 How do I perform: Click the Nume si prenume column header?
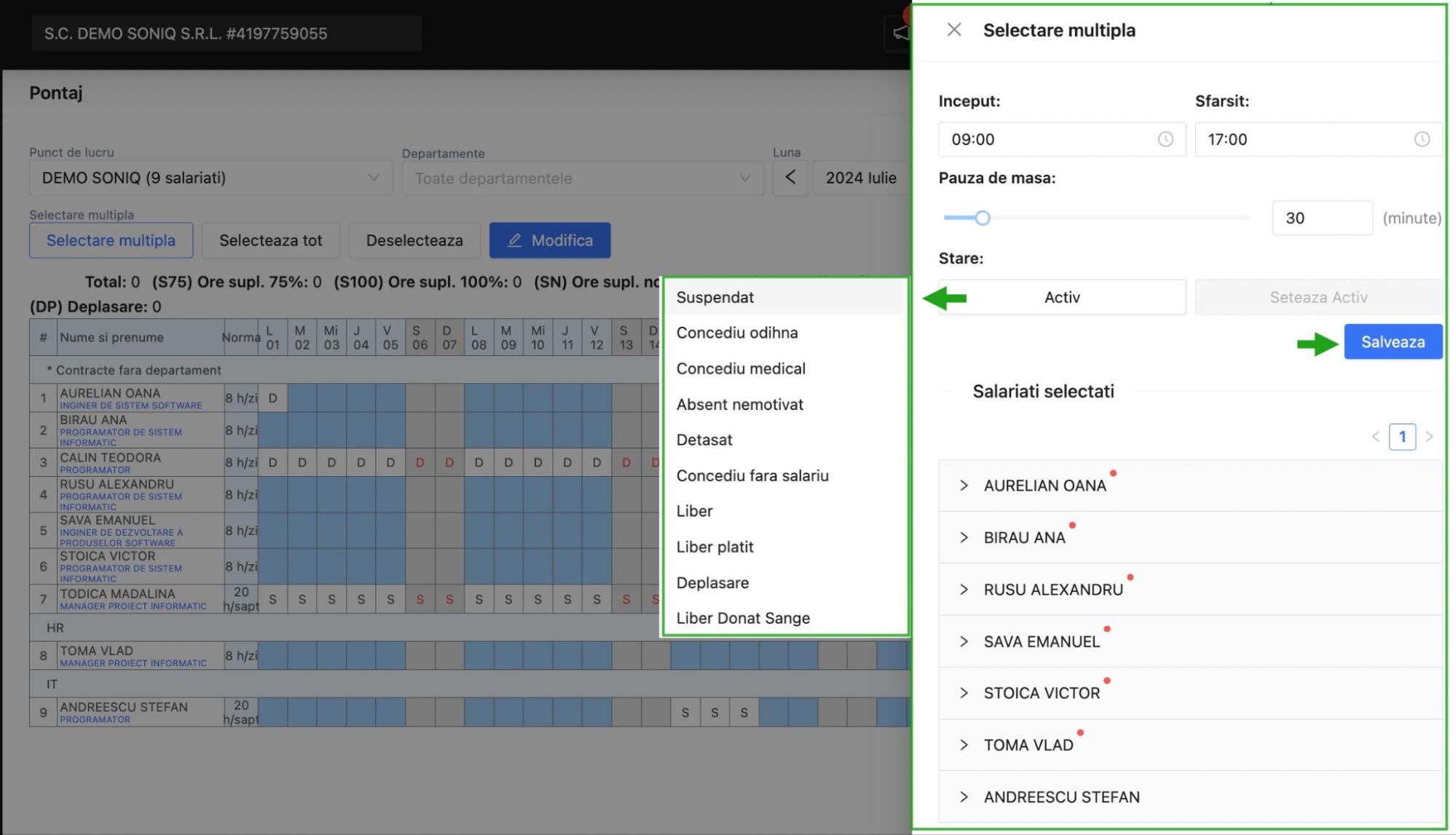140,337
